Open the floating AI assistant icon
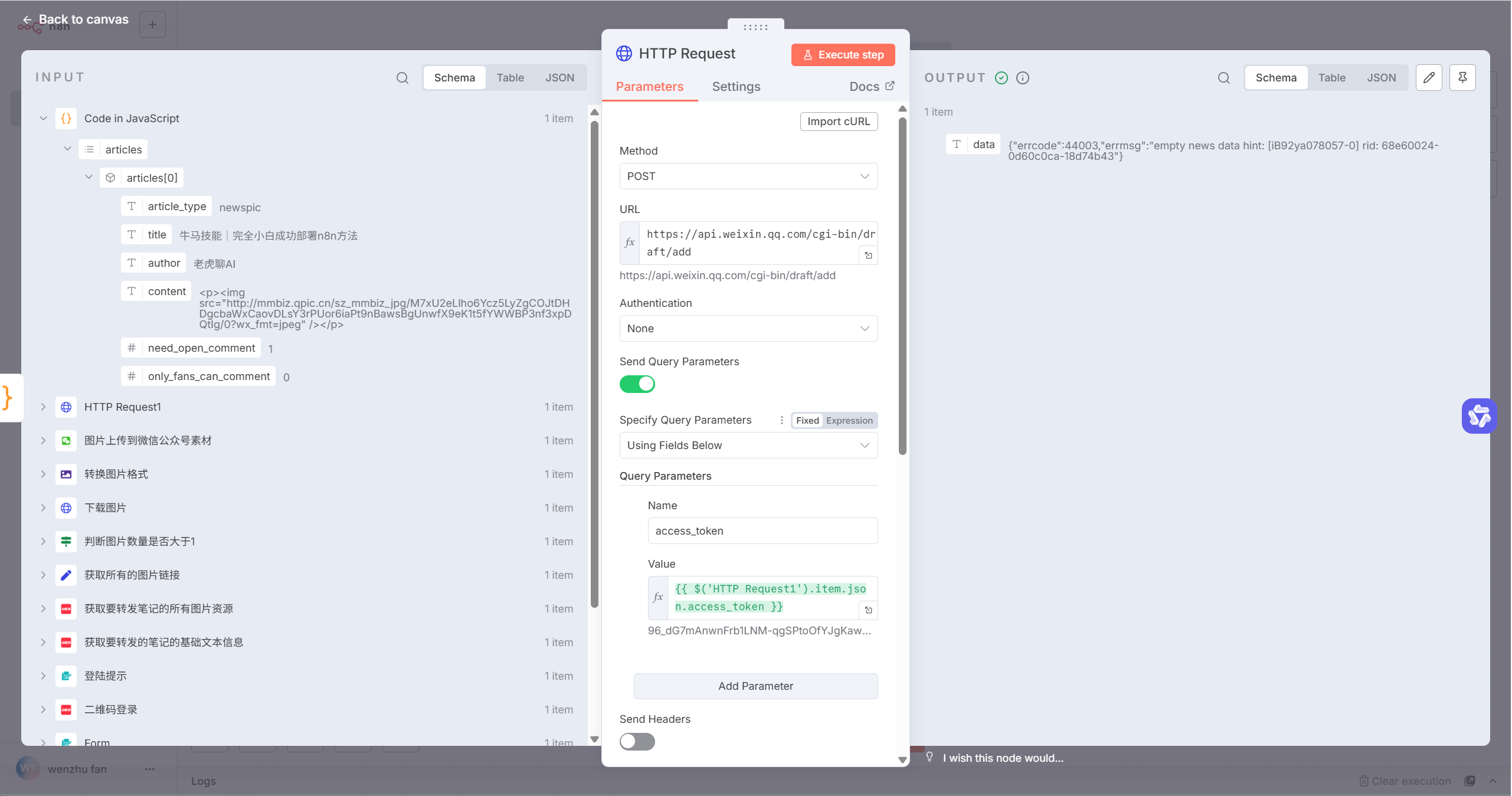Viewport: 1512px width, 796px height. coord(1478,416)
